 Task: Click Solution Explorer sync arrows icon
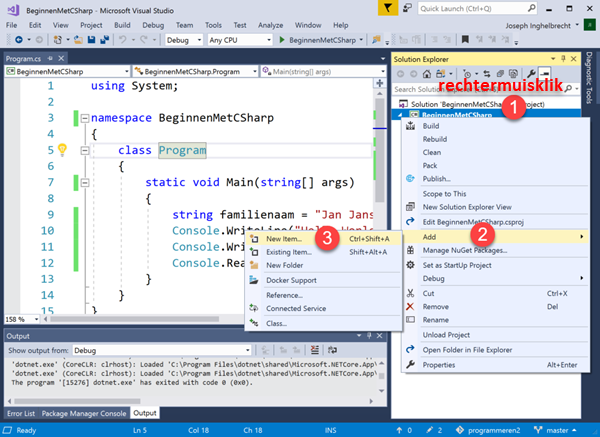pyautogui.click(x=487, y=73)
